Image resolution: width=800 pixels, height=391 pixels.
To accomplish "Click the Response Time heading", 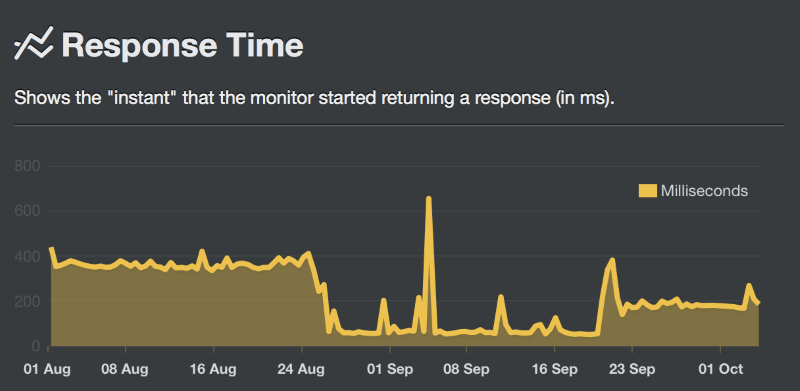I will pos(183,45).
